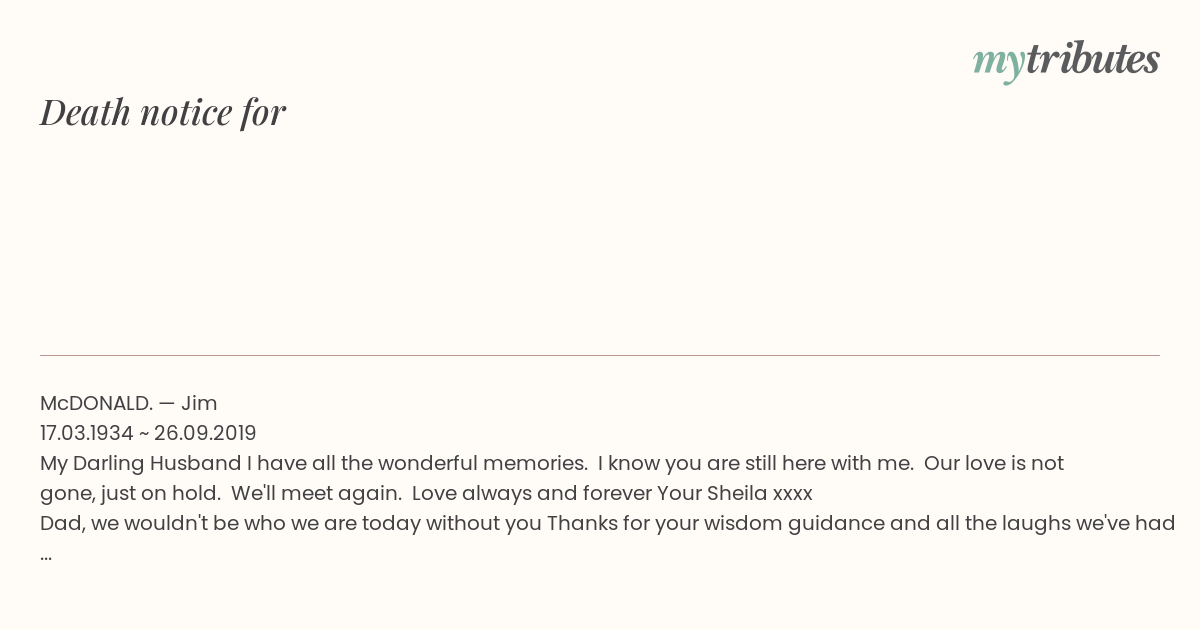Open the mytributes logo
Viewport: 1200px width, 630px height.
coord(1066,61)
